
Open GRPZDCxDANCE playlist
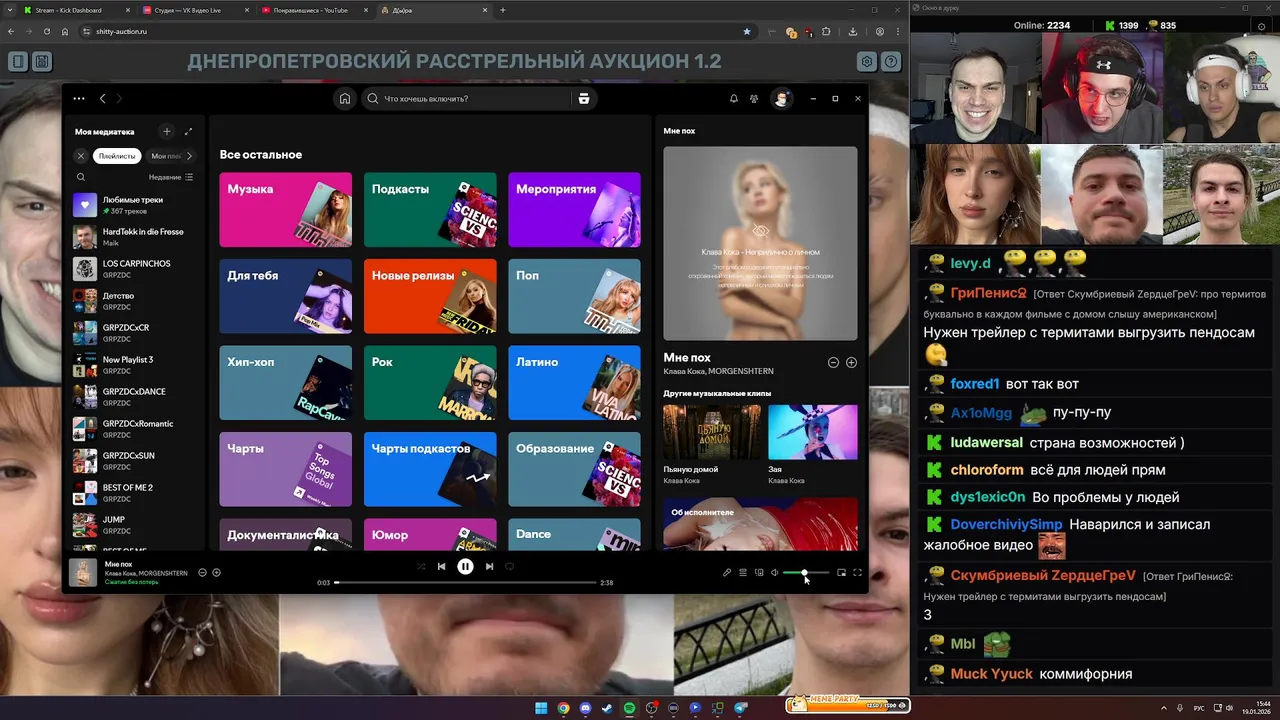134,397
